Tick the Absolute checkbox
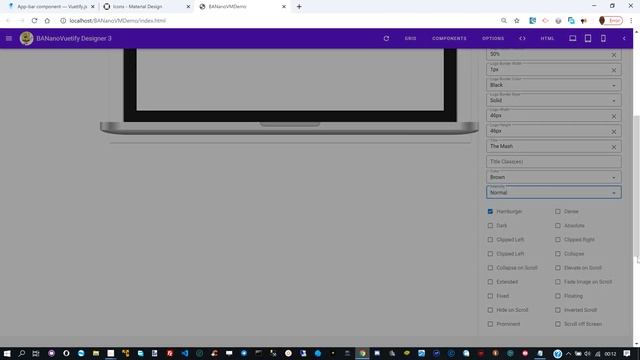The height and width of the screenshot is (360, 640). tap(558, 226)
